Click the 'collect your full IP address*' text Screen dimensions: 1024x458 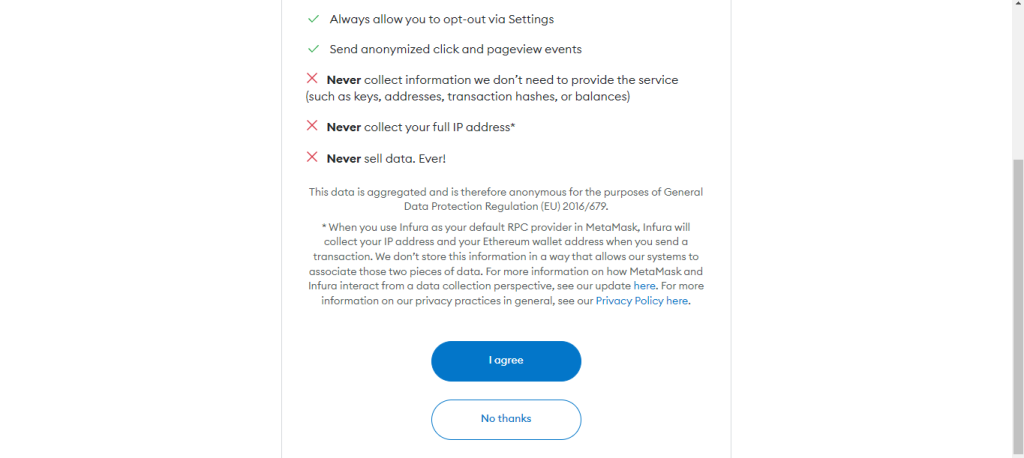tap(440, 127)
